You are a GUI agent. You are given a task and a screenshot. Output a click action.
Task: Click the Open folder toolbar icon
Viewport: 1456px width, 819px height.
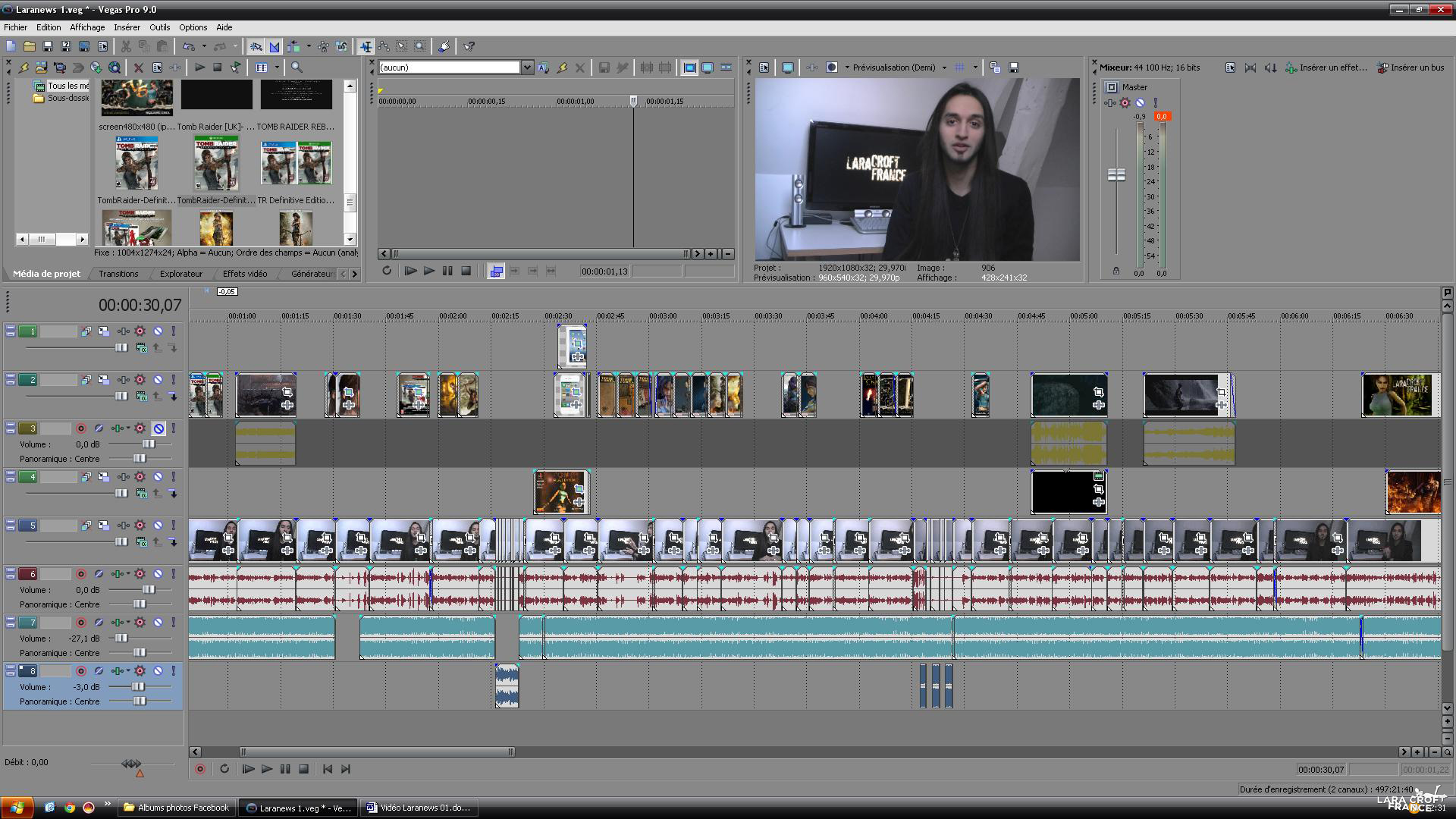(x=29, y=47)
